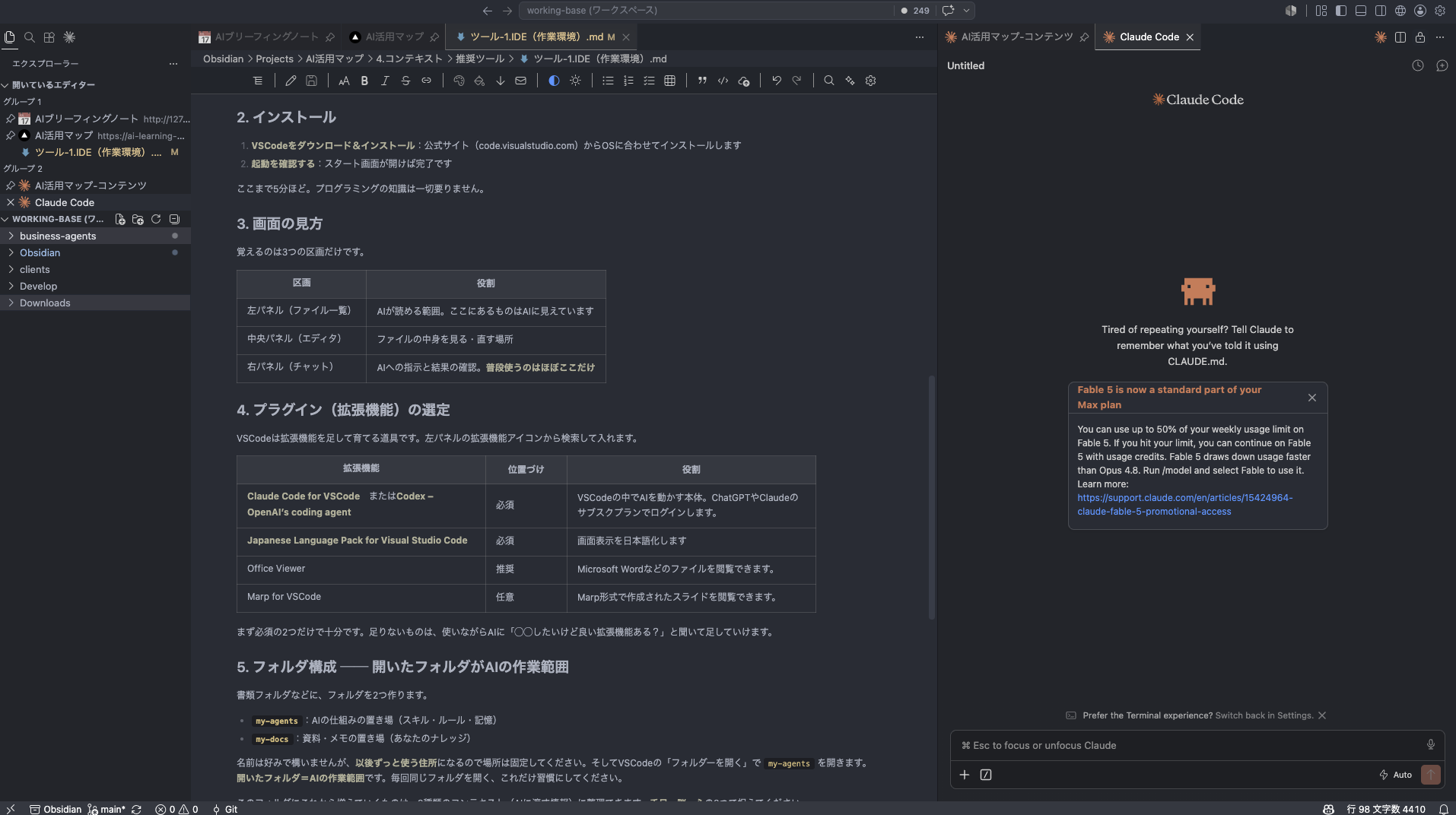1456x815 pixels.
Task: Start a new Claude Code chat
Action: pyautogui.click(x=1442, y=66)
